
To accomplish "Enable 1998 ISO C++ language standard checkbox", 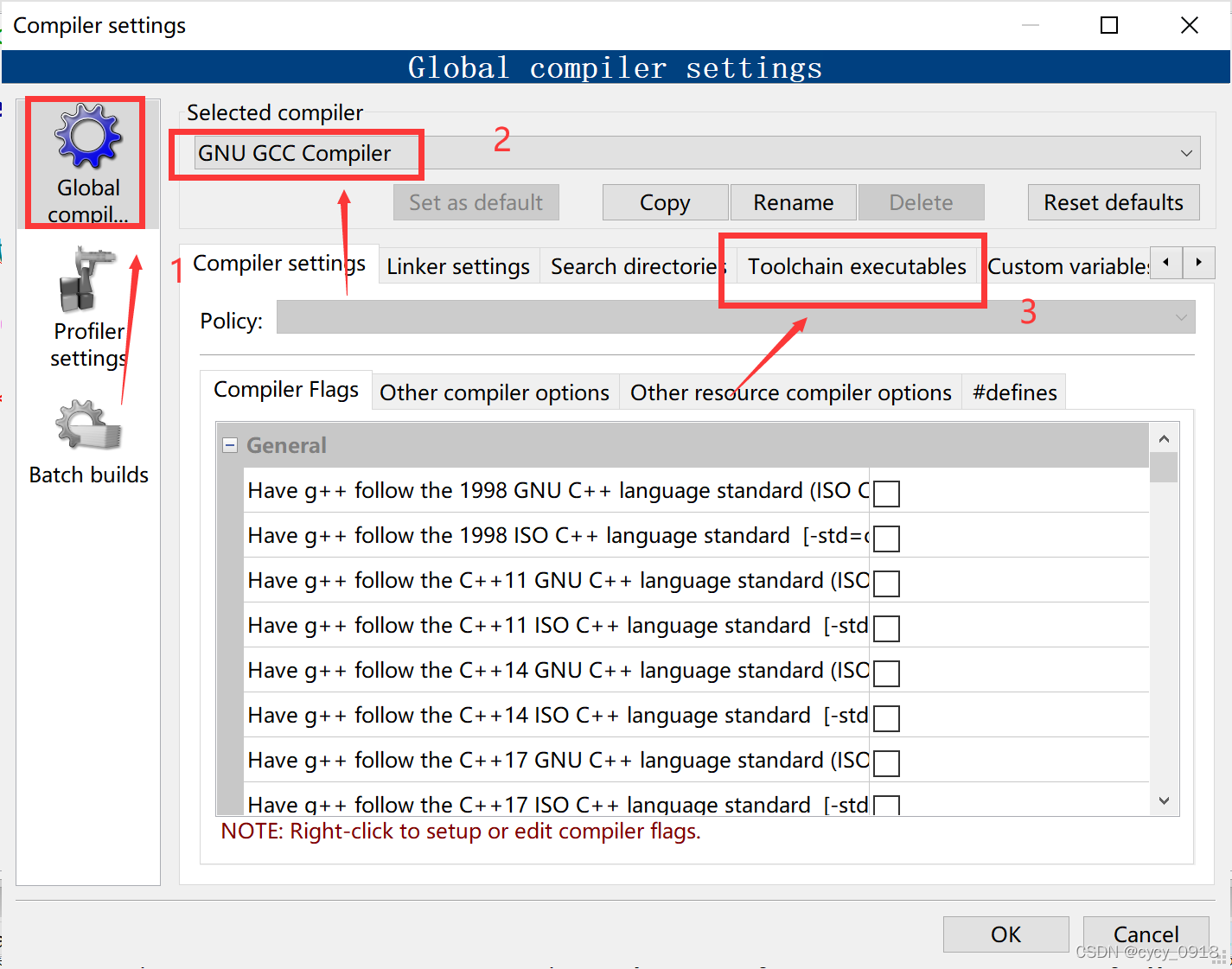I will click(x=886, y=539).
